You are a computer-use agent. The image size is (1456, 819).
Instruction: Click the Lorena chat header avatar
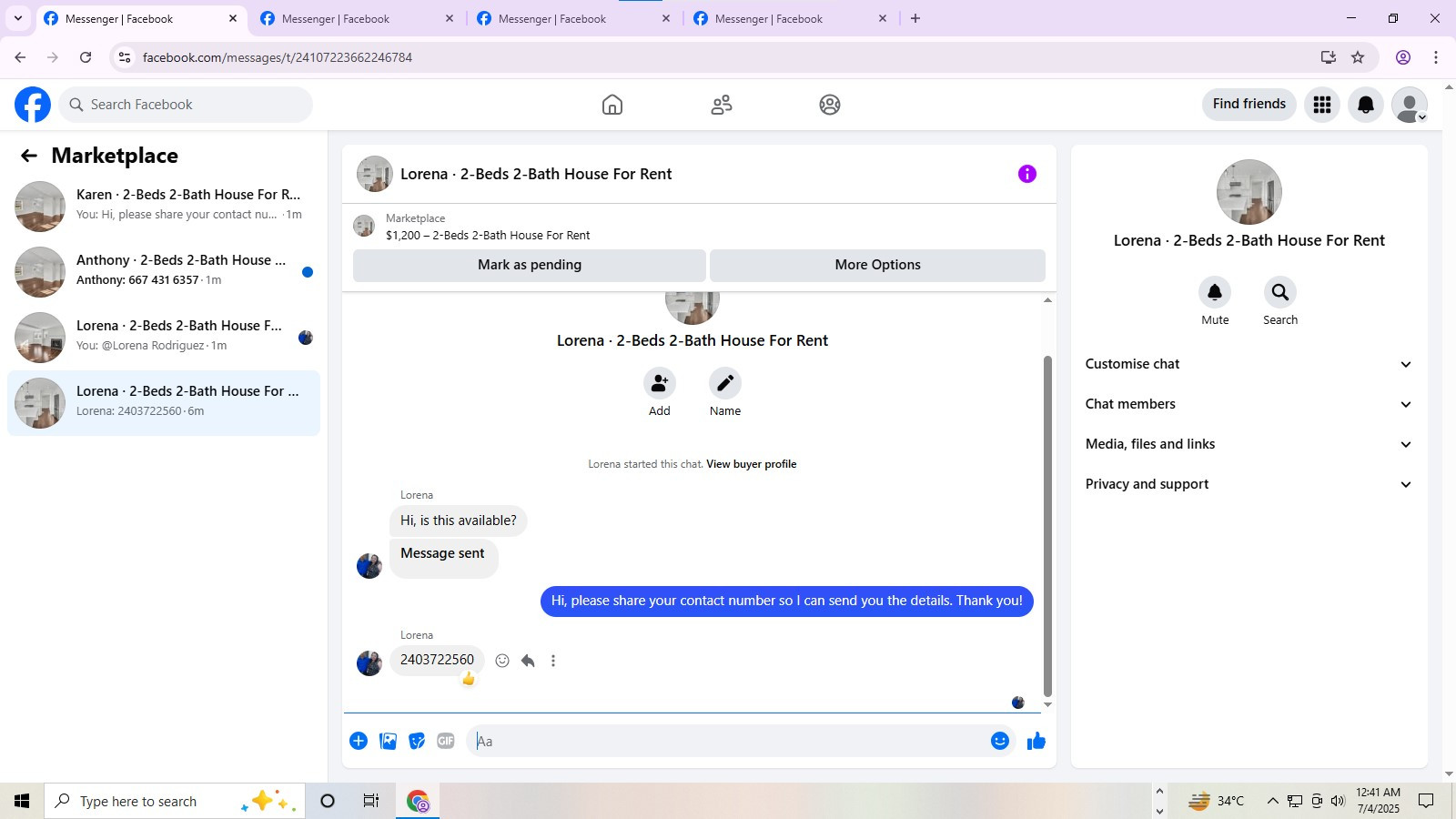[374, 174]
